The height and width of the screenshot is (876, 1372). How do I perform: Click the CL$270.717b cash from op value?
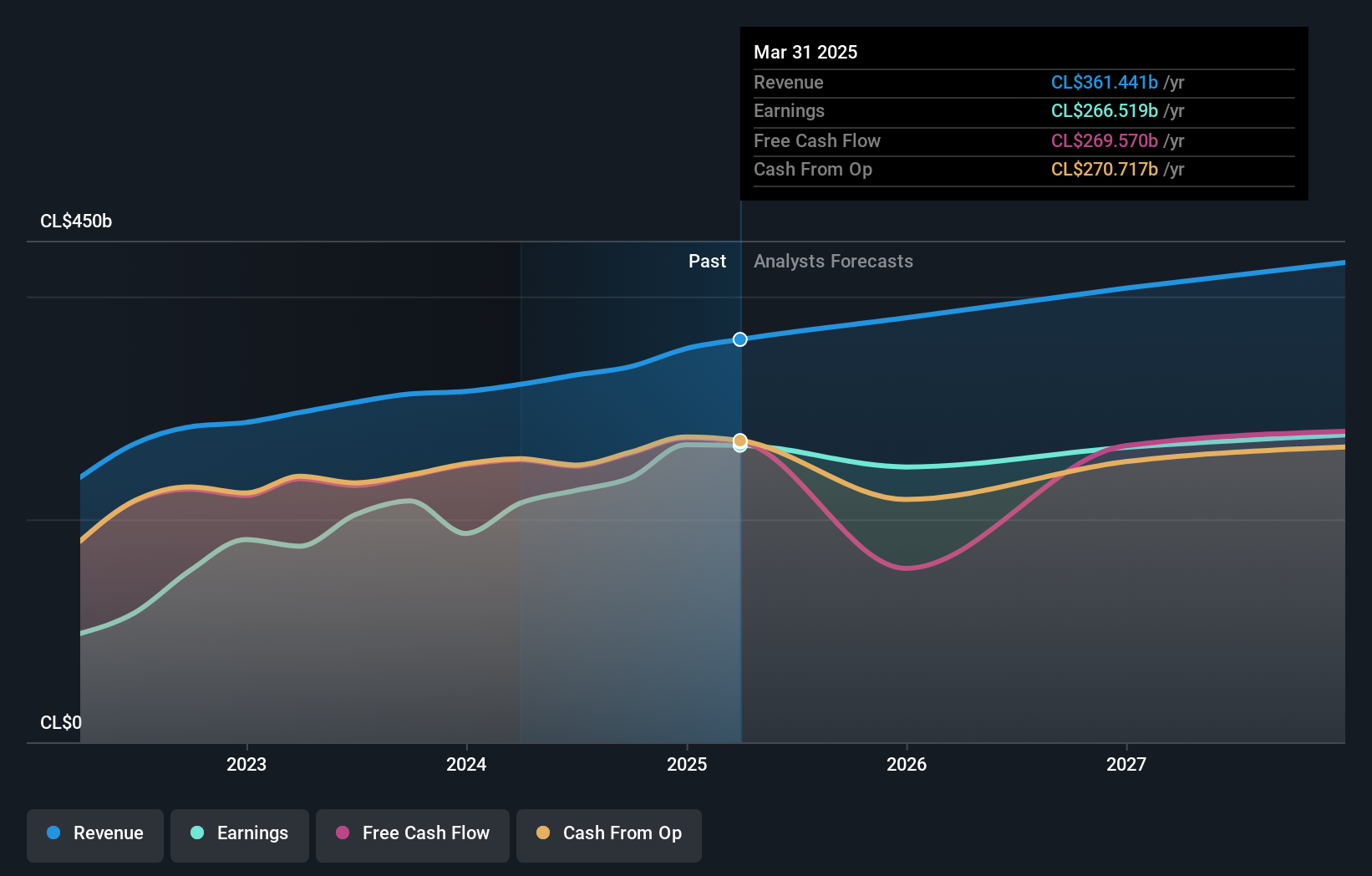[x=1105, y=170]
